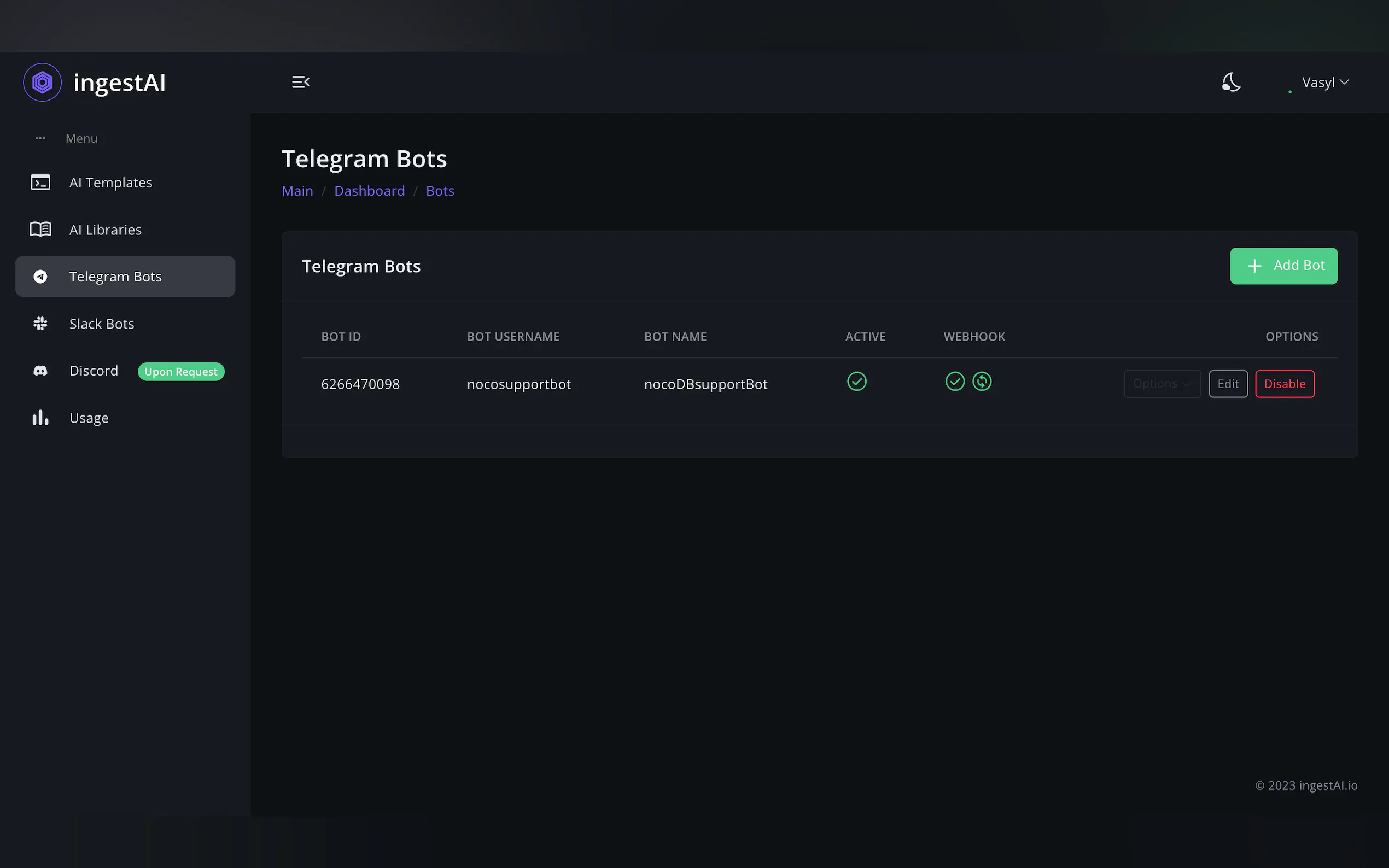Click the AI Libraries book icon
The width and height of the screenshot is (1389, 868).
40,230
